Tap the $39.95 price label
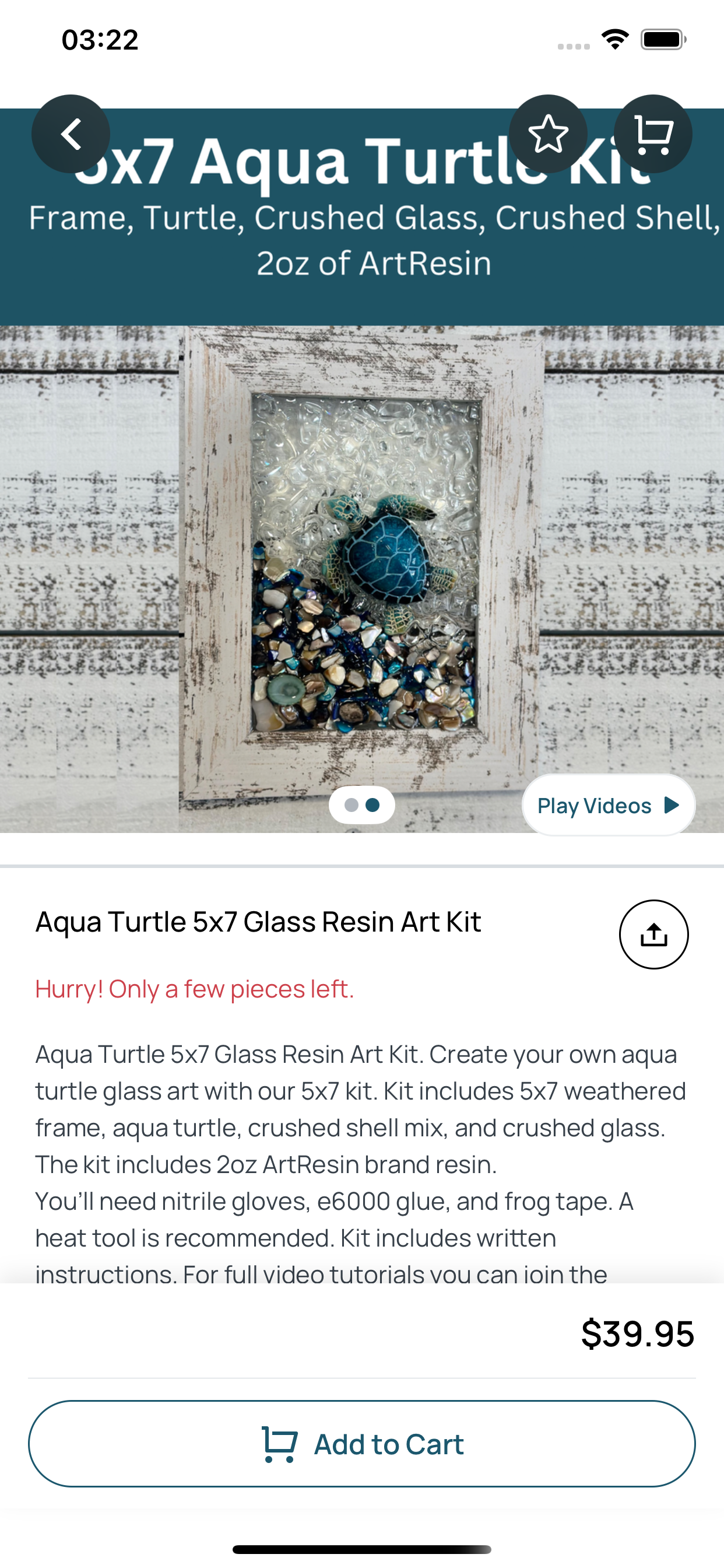724x1568 pixels. [638, 1333]
